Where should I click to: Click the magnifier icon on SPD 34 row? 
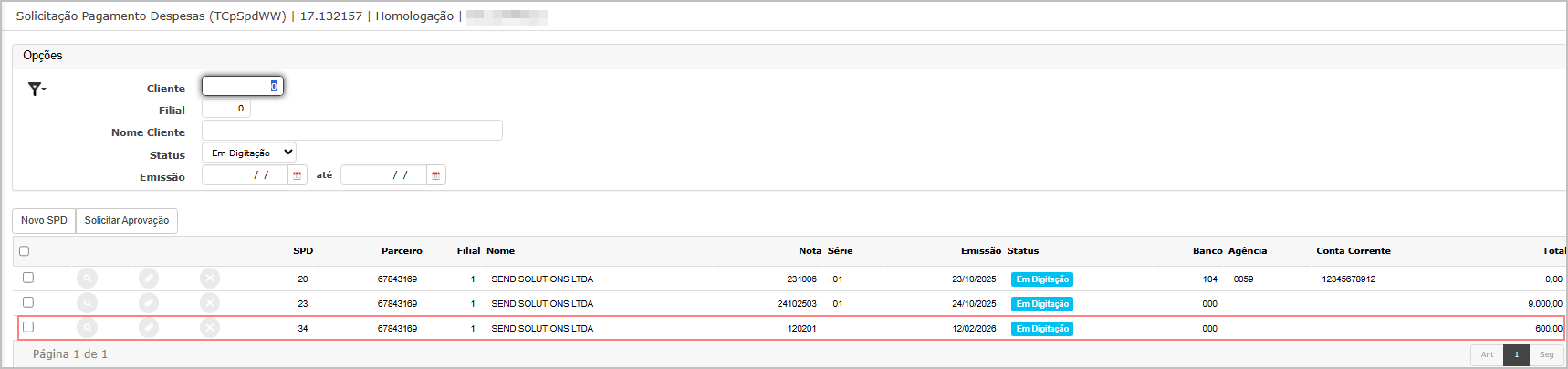[87, 328]
